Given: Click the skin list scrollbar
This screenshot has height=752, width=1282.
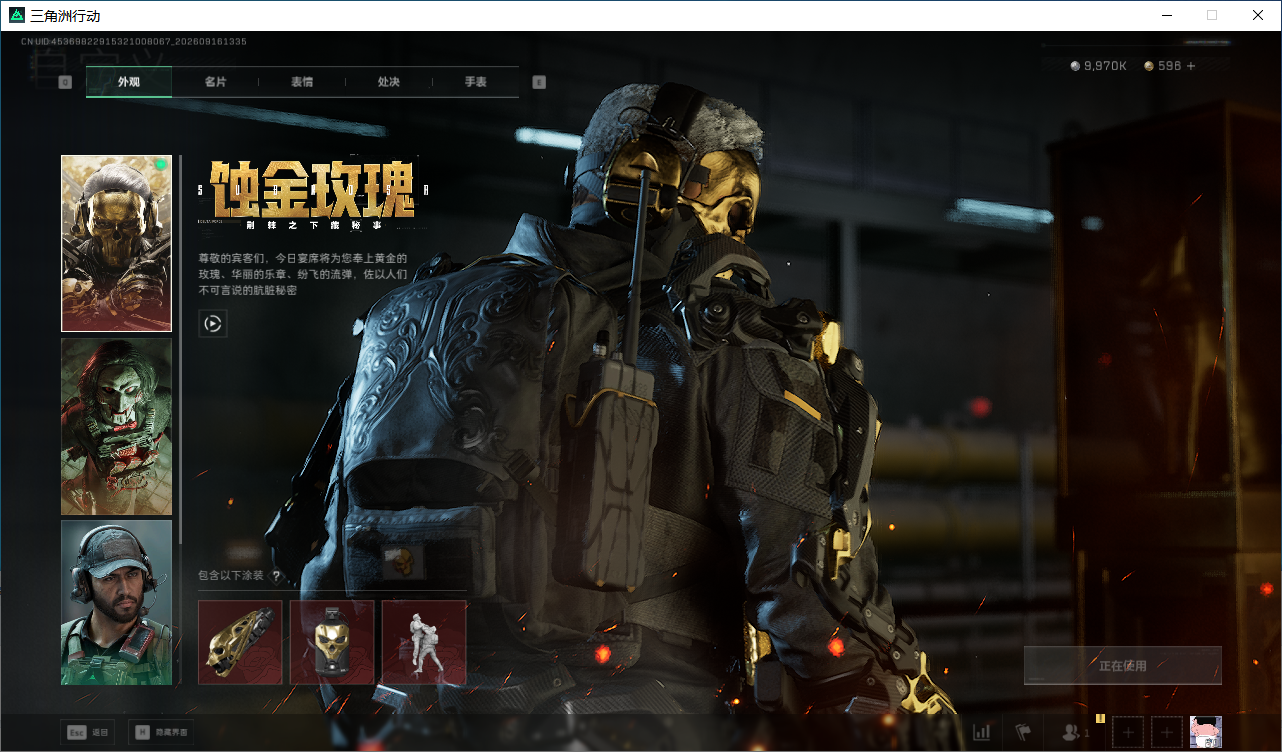Looking at the screenshot, I should (180, 350).
